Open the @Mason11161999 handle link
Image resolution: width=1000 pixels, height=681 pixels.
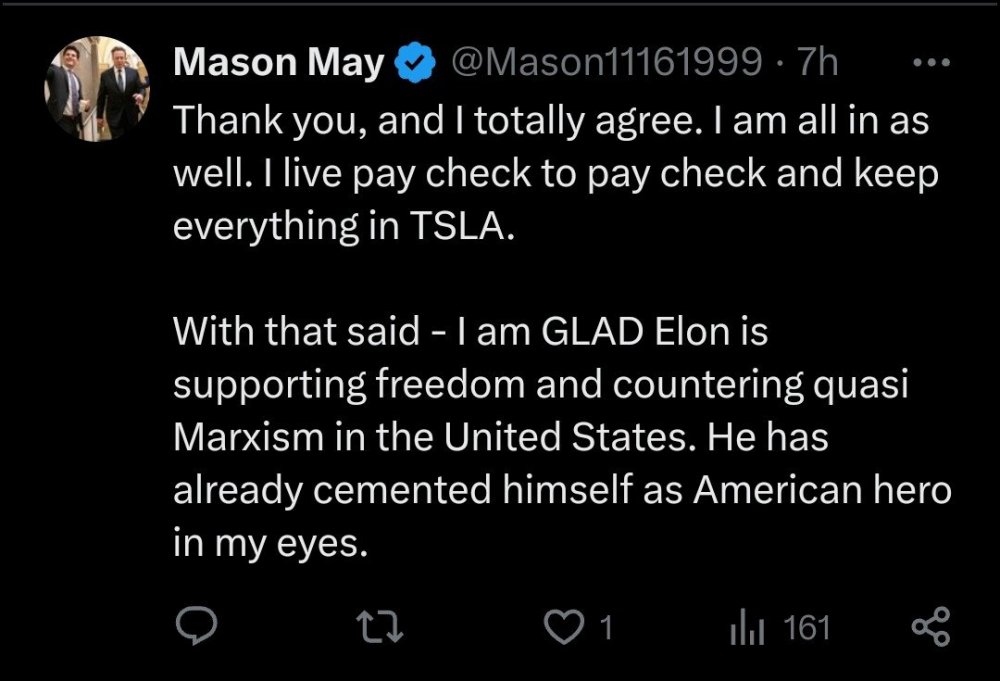coord(606,65)
